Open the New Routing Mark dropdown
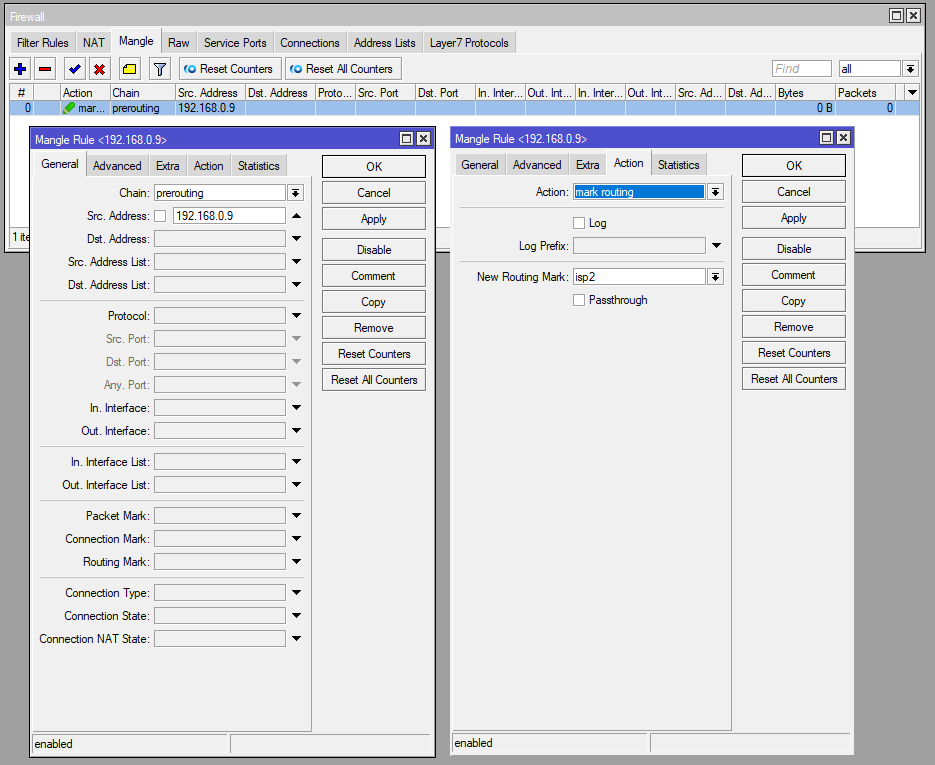Screen dimensions: 935x765 click(715, 277)
